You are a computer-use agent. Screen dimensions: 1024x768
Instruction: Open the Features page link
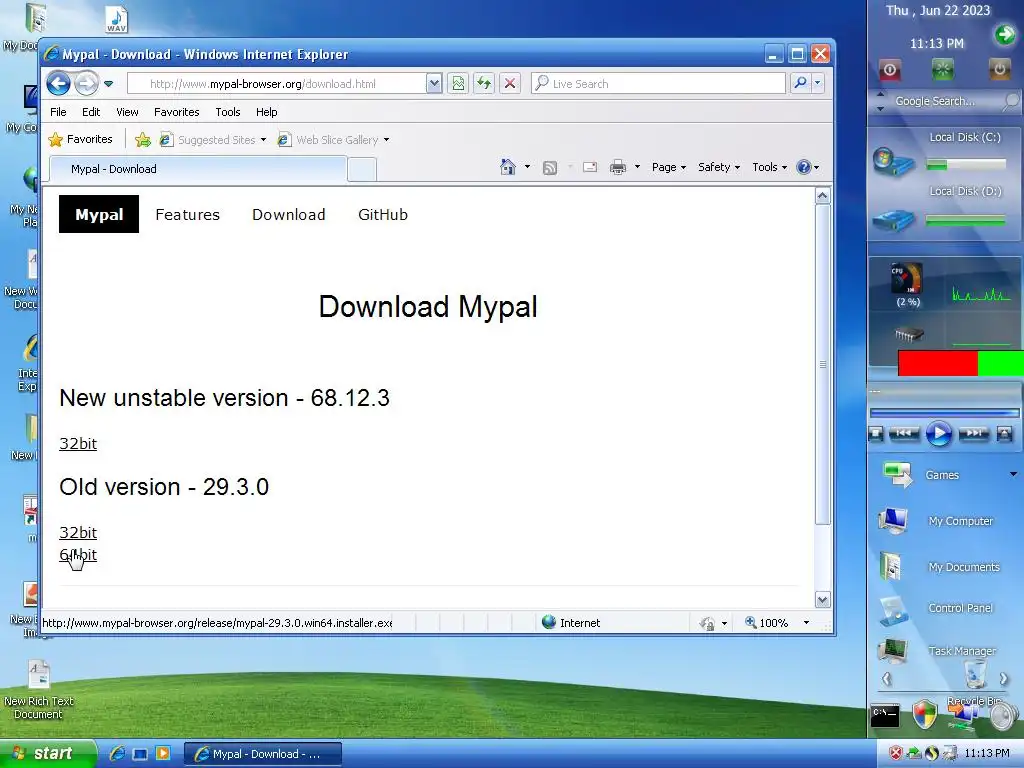(187, 214)
